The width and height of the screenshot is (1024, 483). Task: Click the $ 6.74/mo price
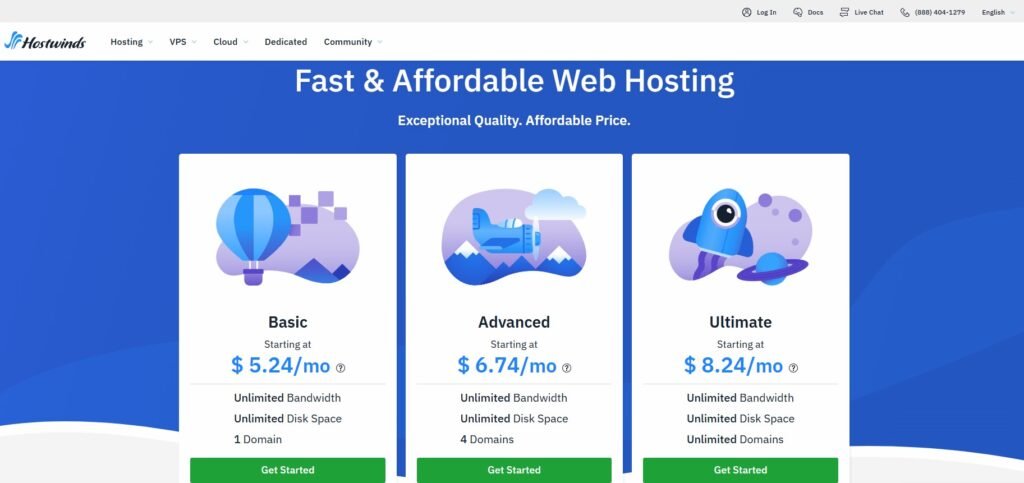click(507, 366)
